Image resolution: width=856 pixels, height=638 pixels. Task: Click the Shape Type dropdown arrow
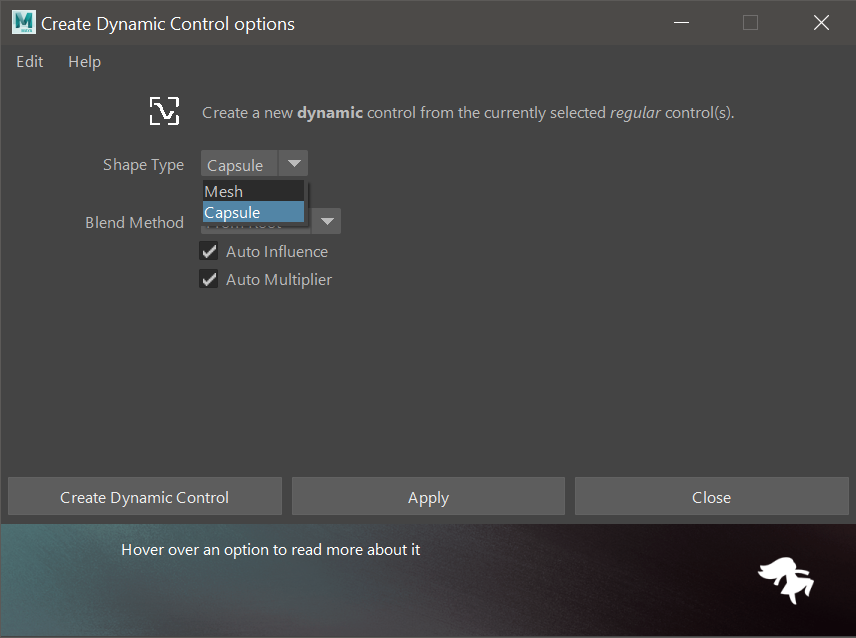pyautogui.click(x=293, y=164)
